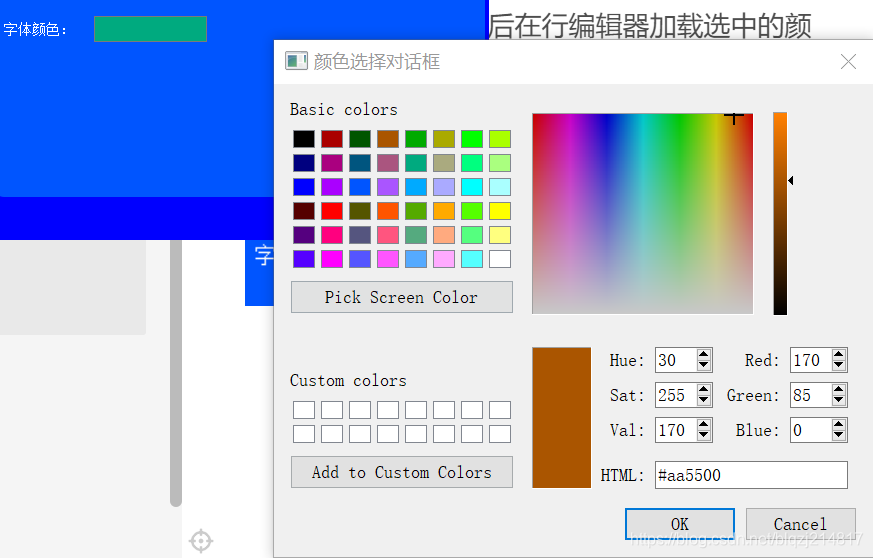Select the white basic color swatch
This screenshot has width=873, height=558.
pos(500,259)
